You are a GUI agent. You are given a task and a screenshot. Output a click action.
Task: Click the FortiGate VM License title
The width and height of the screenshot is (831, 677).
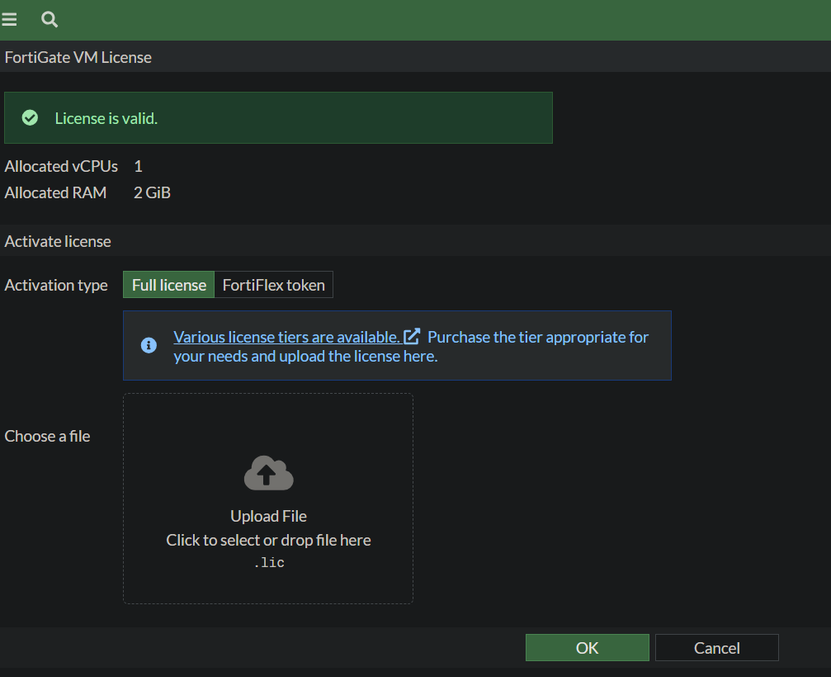pyautogui.click(x=78, y=57)
